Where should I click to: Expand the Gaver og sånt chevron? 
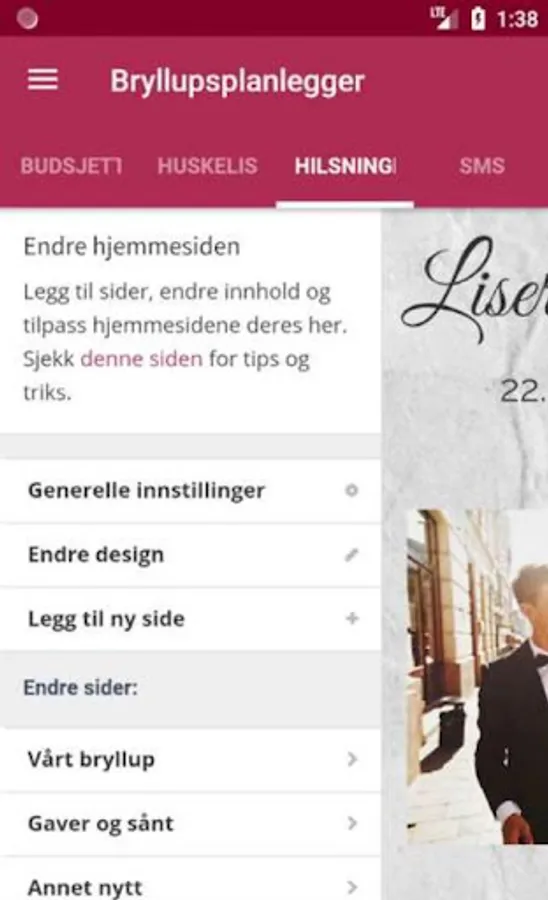[x=352, y=823]
